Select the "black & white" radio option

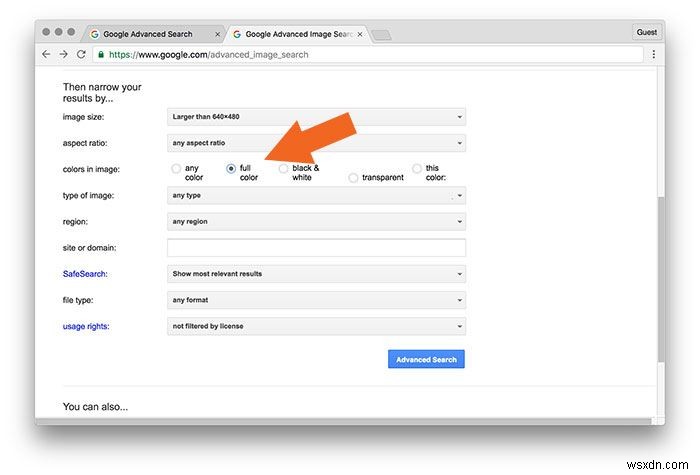(283, 169)
